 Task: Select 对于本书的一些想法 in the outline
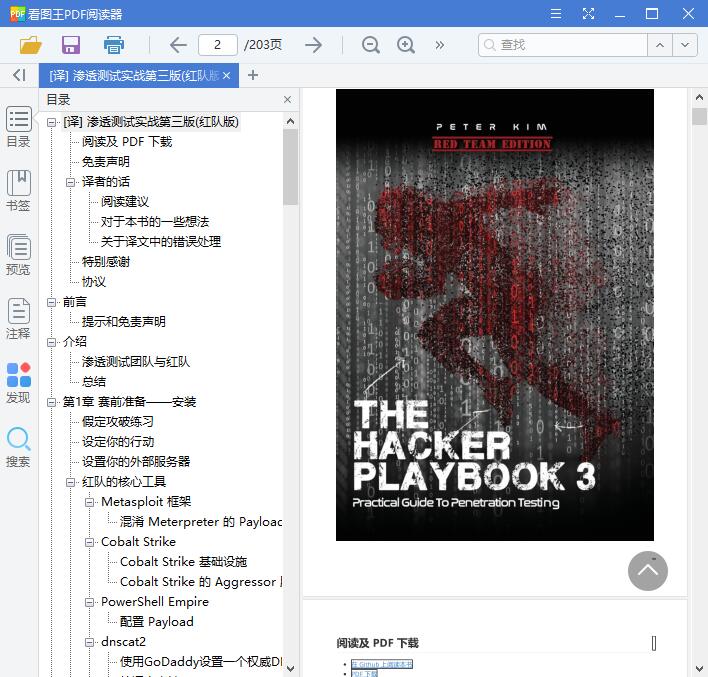[x=154, y=222]
